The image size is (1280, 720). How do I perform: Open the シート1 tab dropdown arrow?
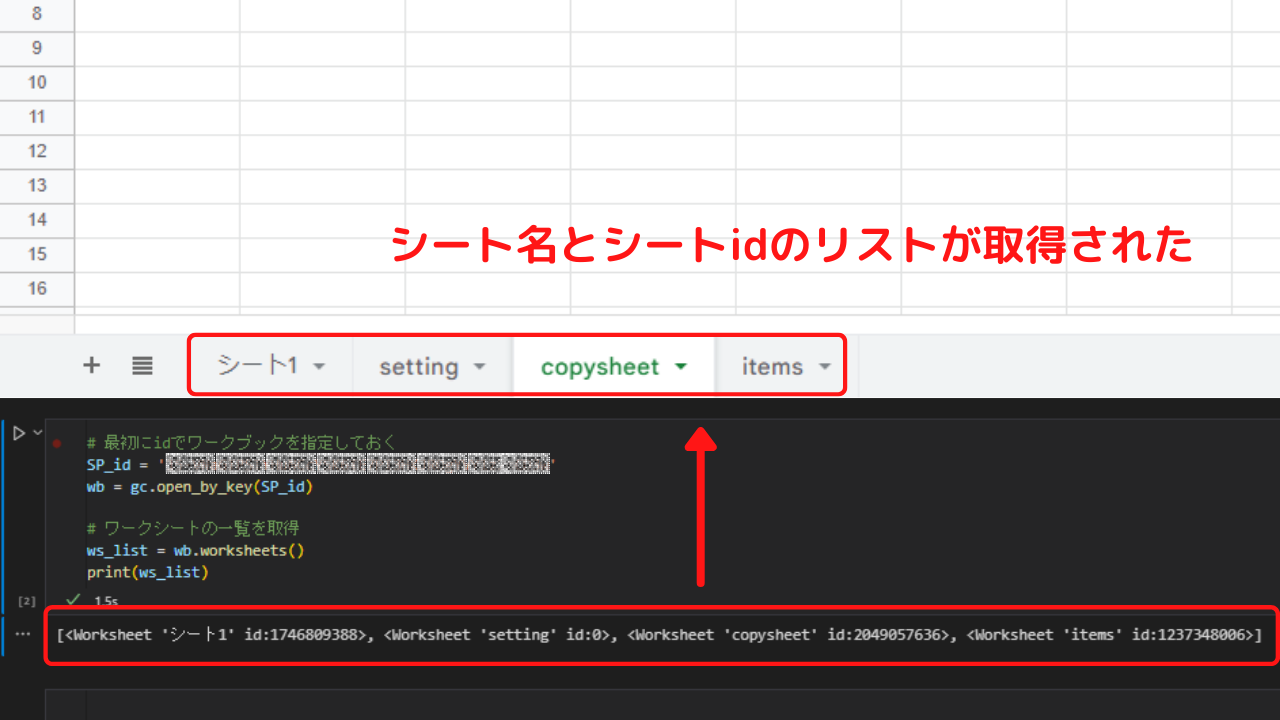[318, 366]
